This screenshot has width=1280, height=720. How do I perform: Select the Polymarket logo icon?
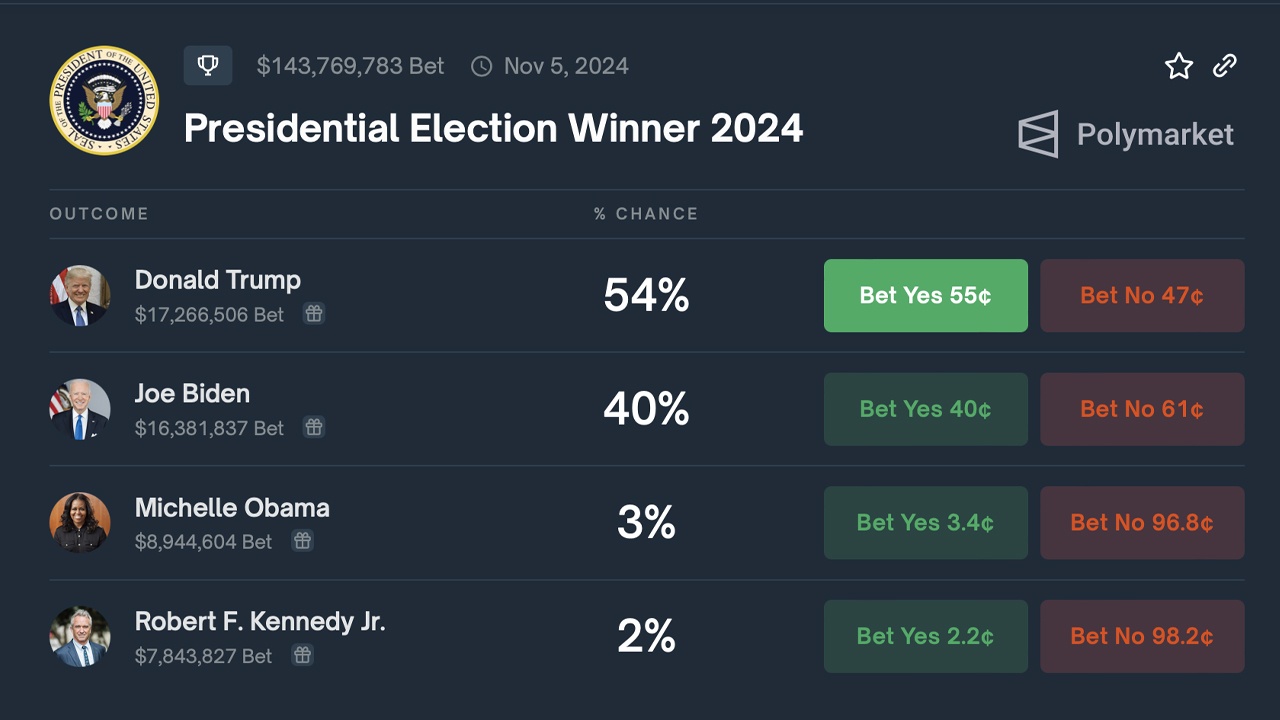(1038, 133)
